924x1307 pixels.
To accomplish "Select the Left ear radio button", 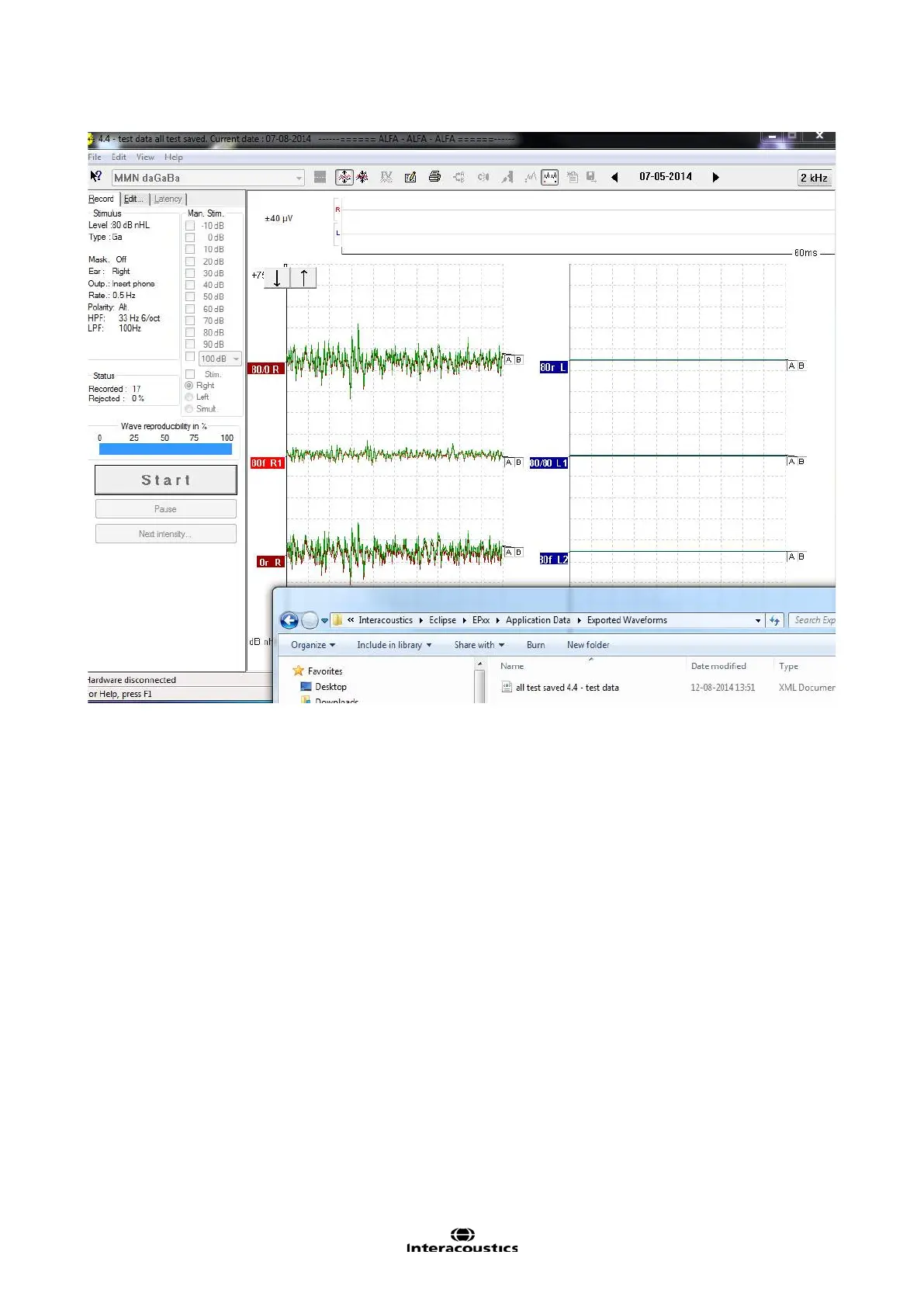I will click(x=189, y=397).
